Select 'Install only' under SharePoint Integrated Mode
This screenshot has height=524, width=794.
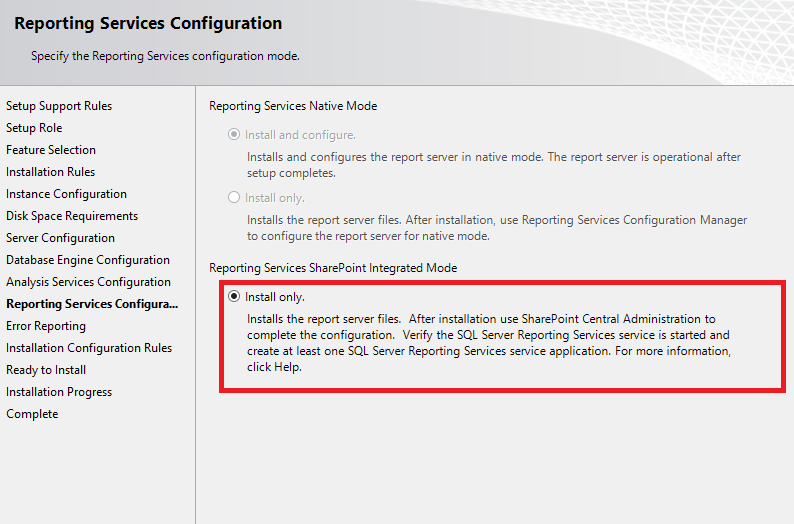(x=234, y=297)
